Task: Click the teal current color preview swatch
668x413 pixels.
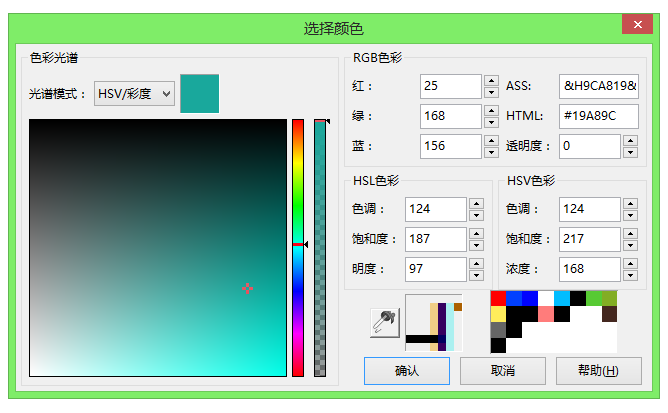Action: click(x=199, y=93)
